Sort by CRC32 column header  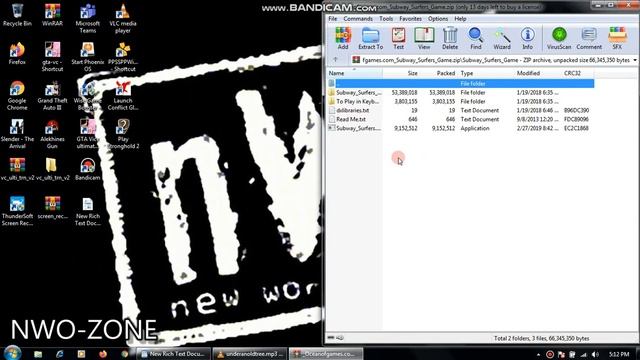578,73
